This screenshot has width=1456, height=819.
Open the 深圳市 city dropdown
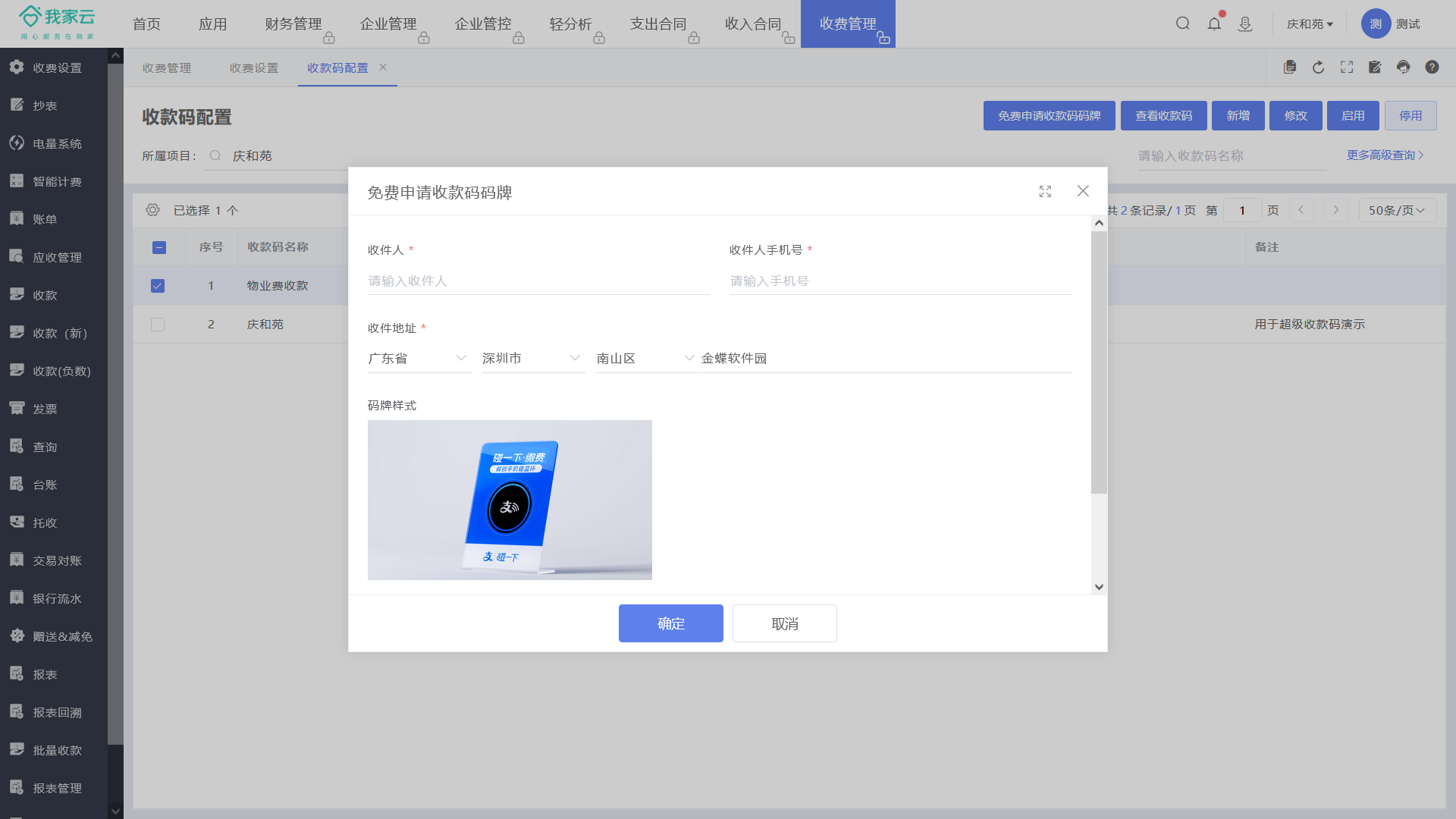point(532,358)
